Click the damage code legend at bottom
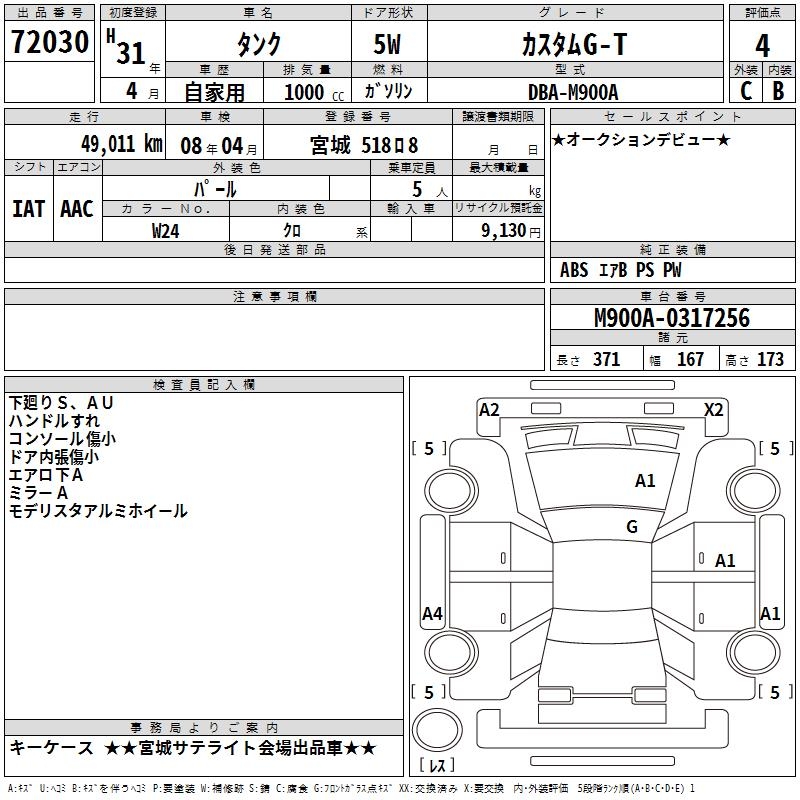800x800 pixels. [x=351, y=788]
